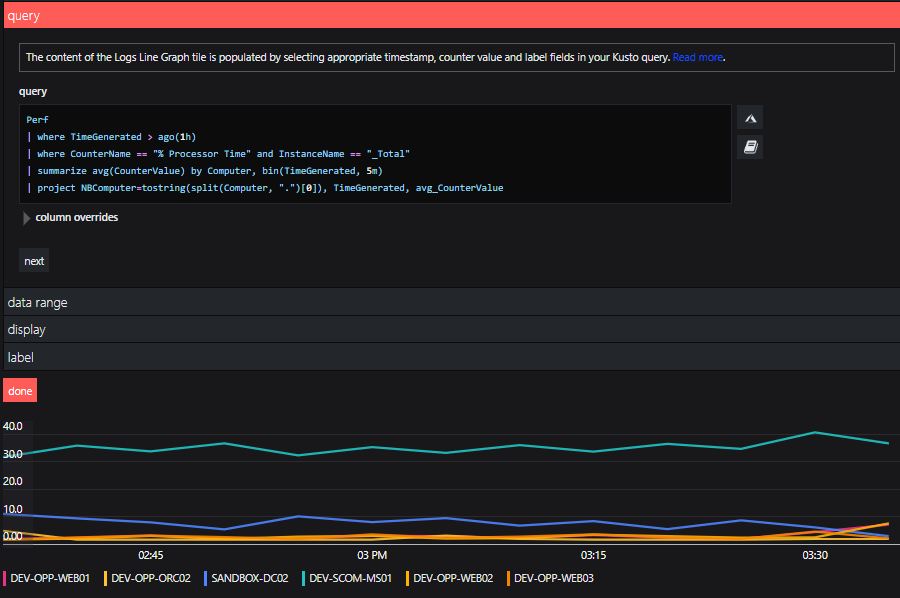Click the 02:45 time axis label
The width and height of the screenshot is (900, 598).
151,555
